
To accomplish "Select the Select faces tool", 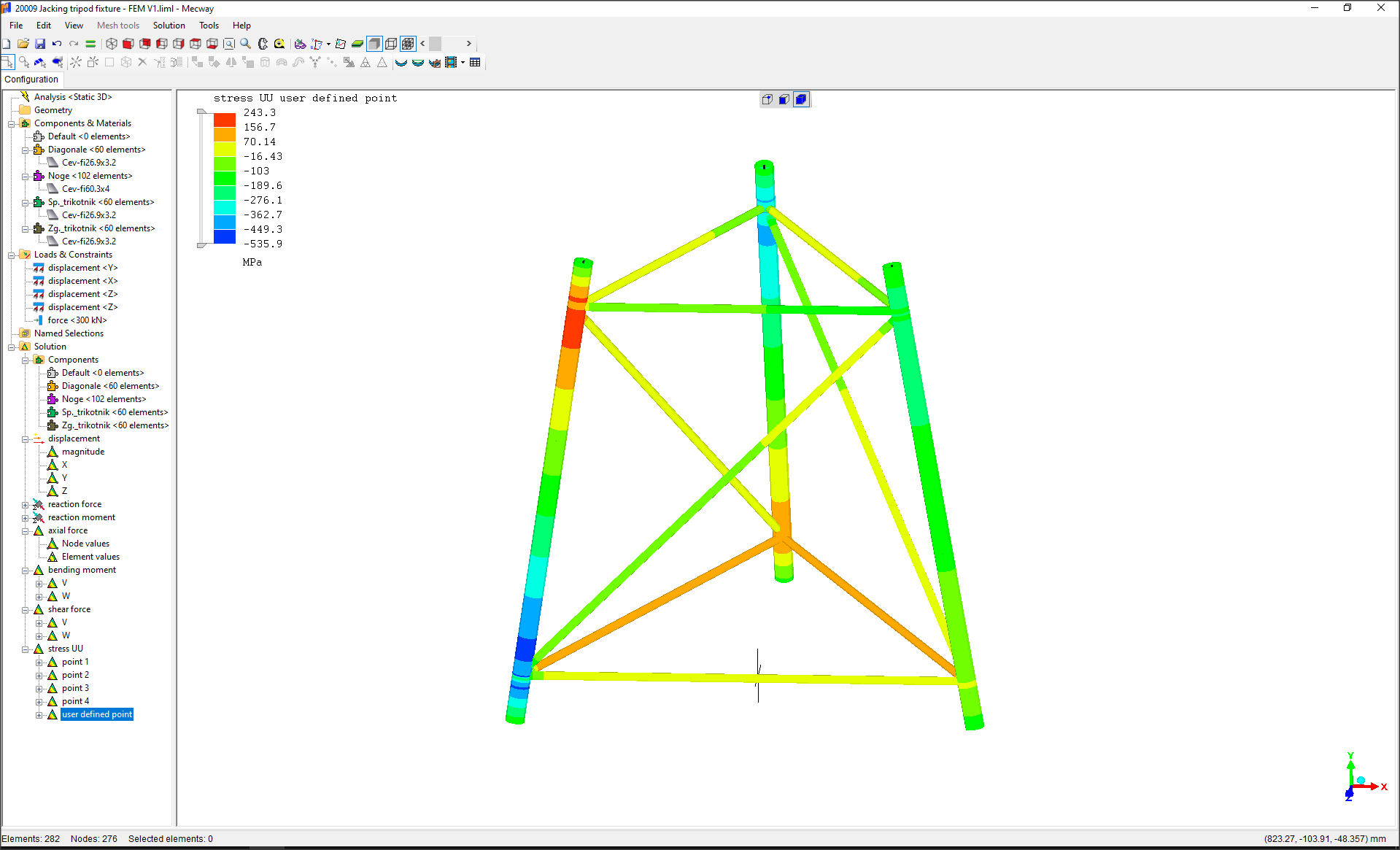I will click(40, 63).
